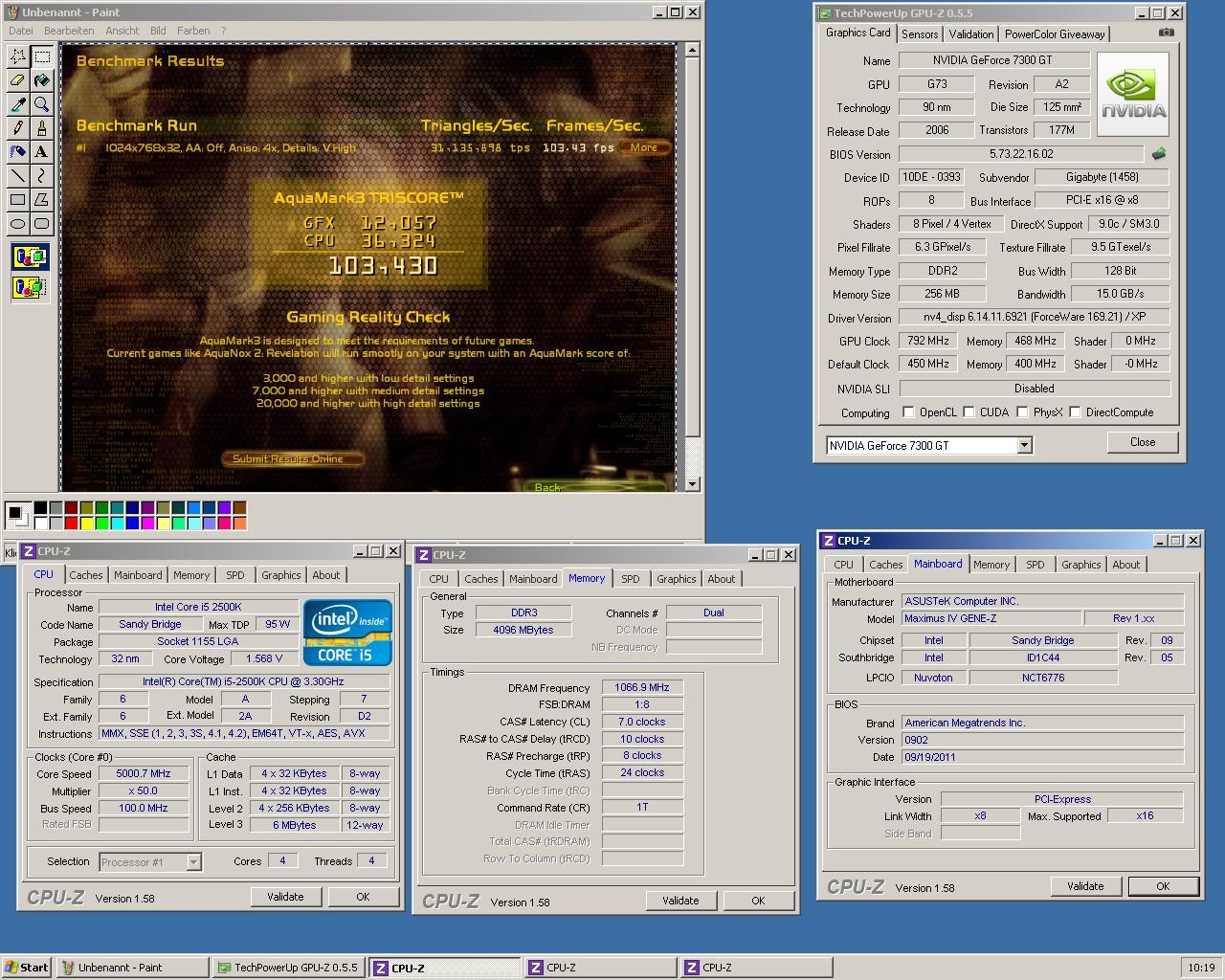This screenshot has height=980, width=1225.
Task: Choose the Ellipse shape tool
Action: point(18,224)
